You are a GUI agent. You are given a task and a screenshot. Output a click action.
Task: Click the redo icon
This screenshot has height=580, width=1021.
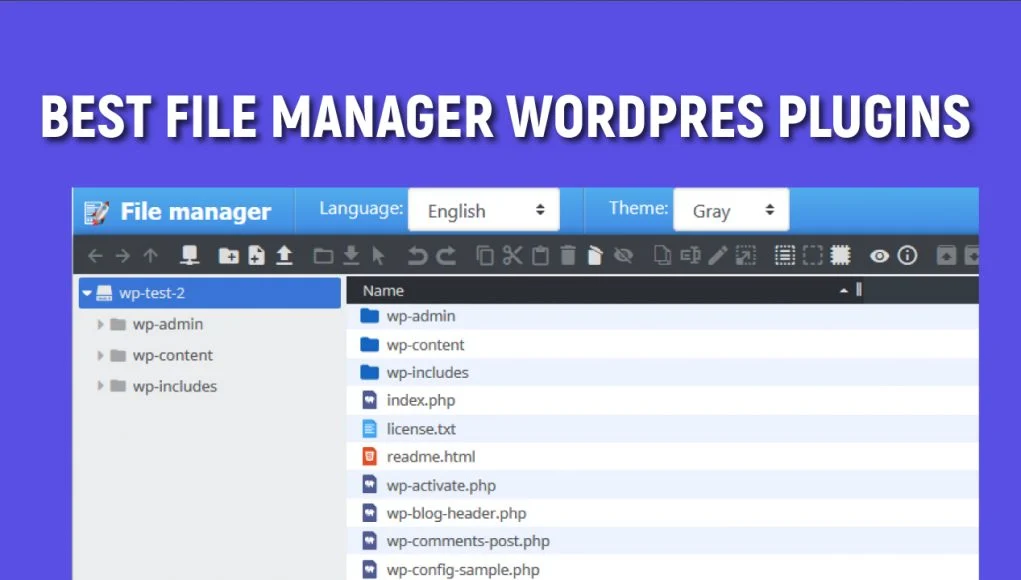(x=446, y=256)
